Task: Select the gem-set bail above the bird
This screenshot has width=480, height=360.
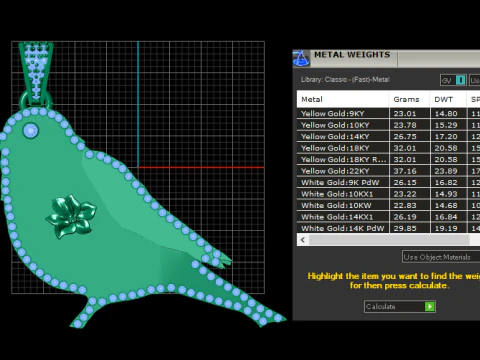Action: coord(36,73)
